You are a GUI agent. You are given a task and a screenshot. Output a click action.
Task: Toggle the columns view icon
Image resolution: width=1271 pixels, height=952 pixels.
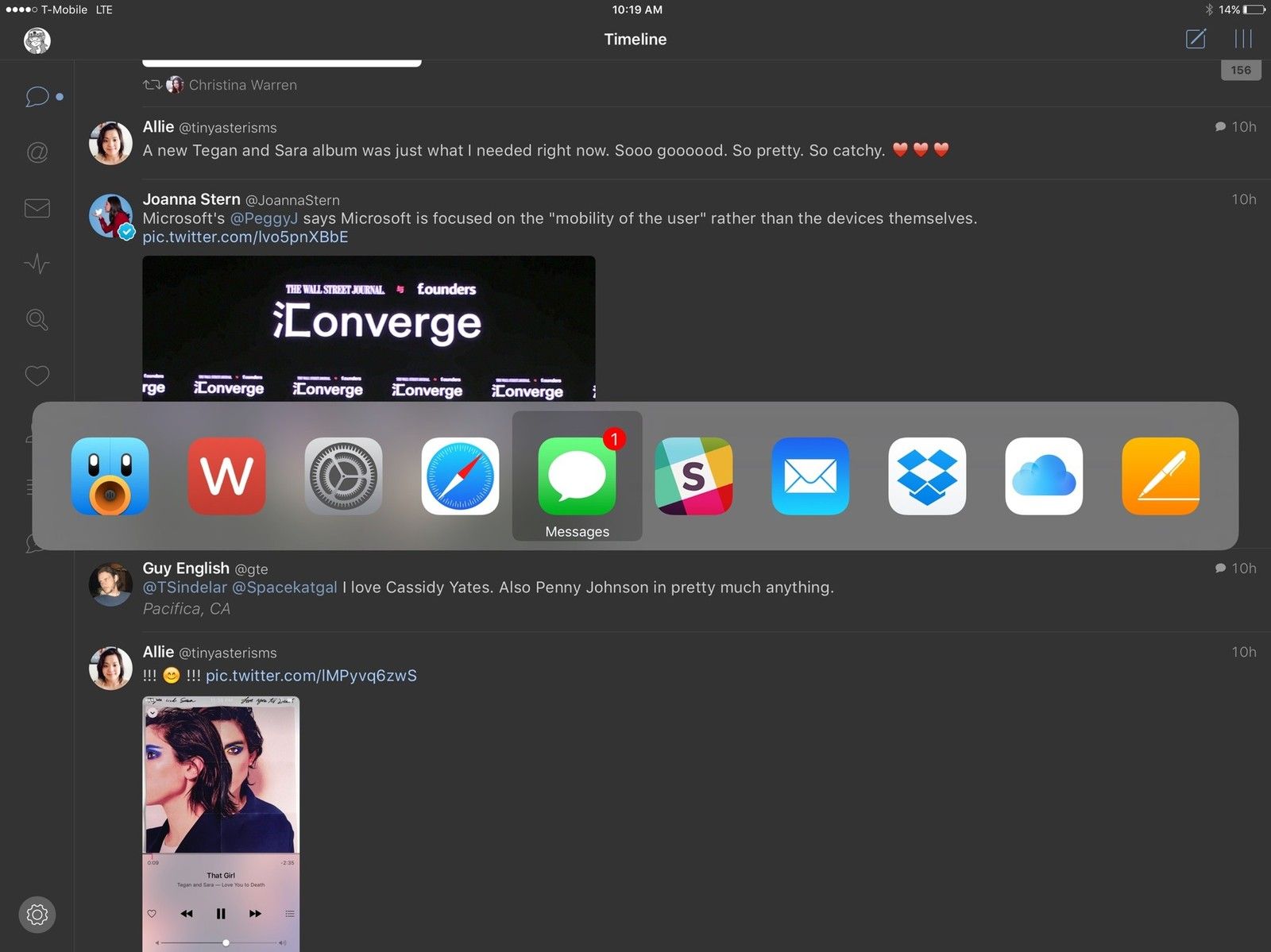tap(1243, 38)
